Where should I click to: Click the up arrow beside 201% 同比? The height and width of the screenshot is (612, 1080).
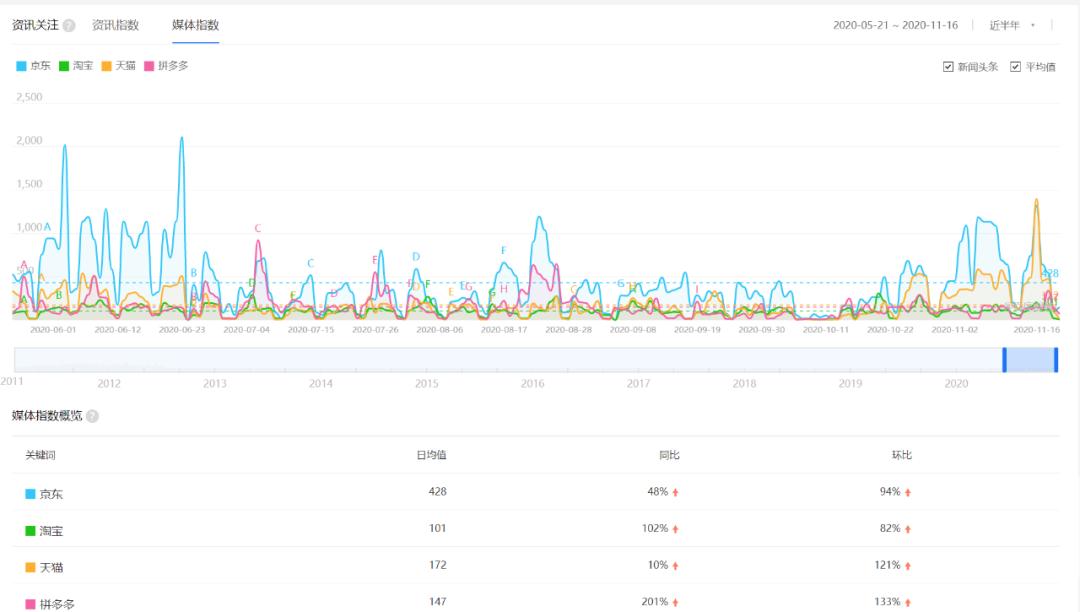pos(676,602)
